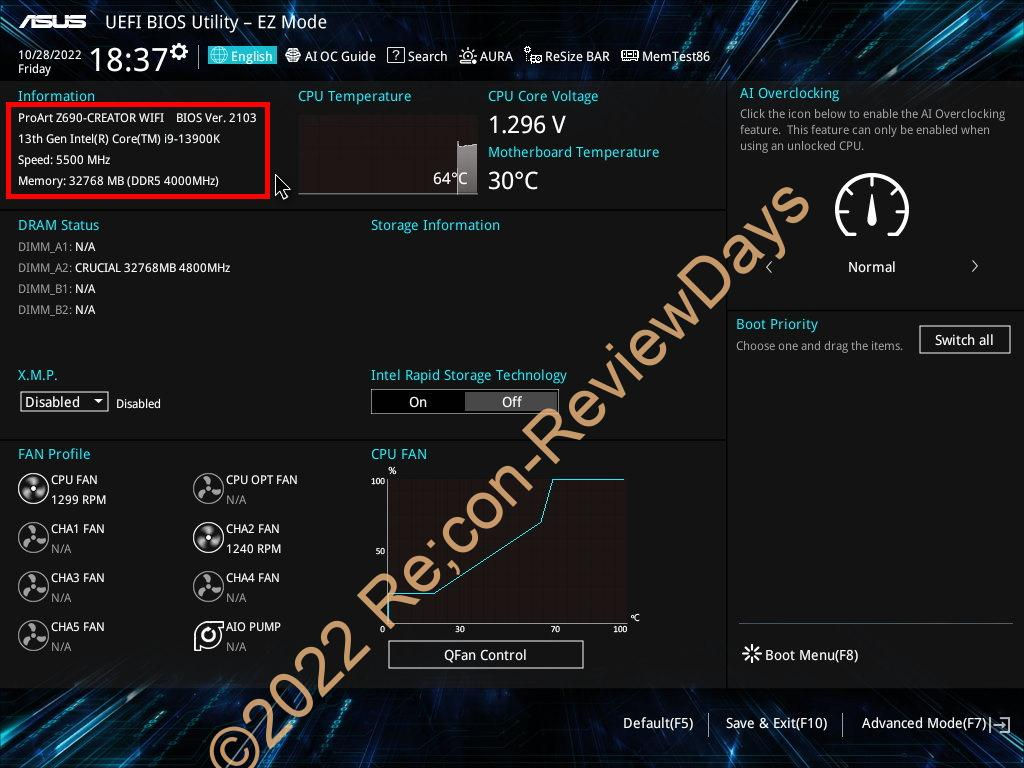Click the ProArt Z690-CREATOR WIFI model name
This screenshot has width=1024, height=768.
pos(91,118)
